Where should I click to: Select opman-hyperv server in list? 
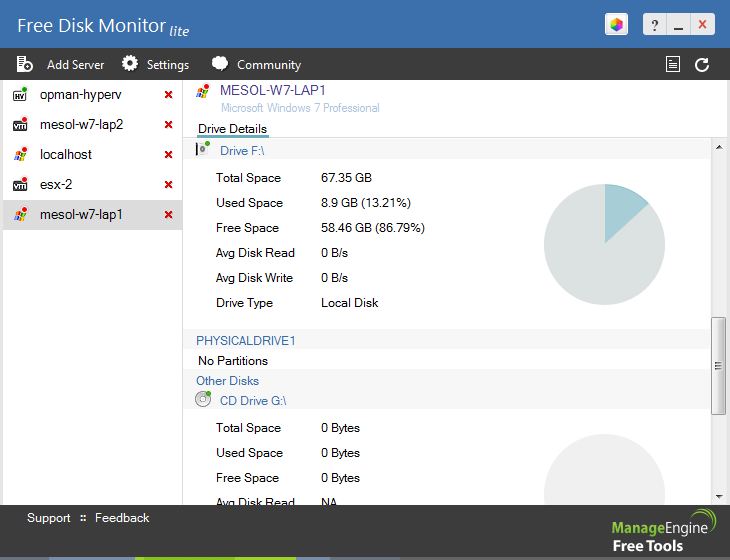92,94
